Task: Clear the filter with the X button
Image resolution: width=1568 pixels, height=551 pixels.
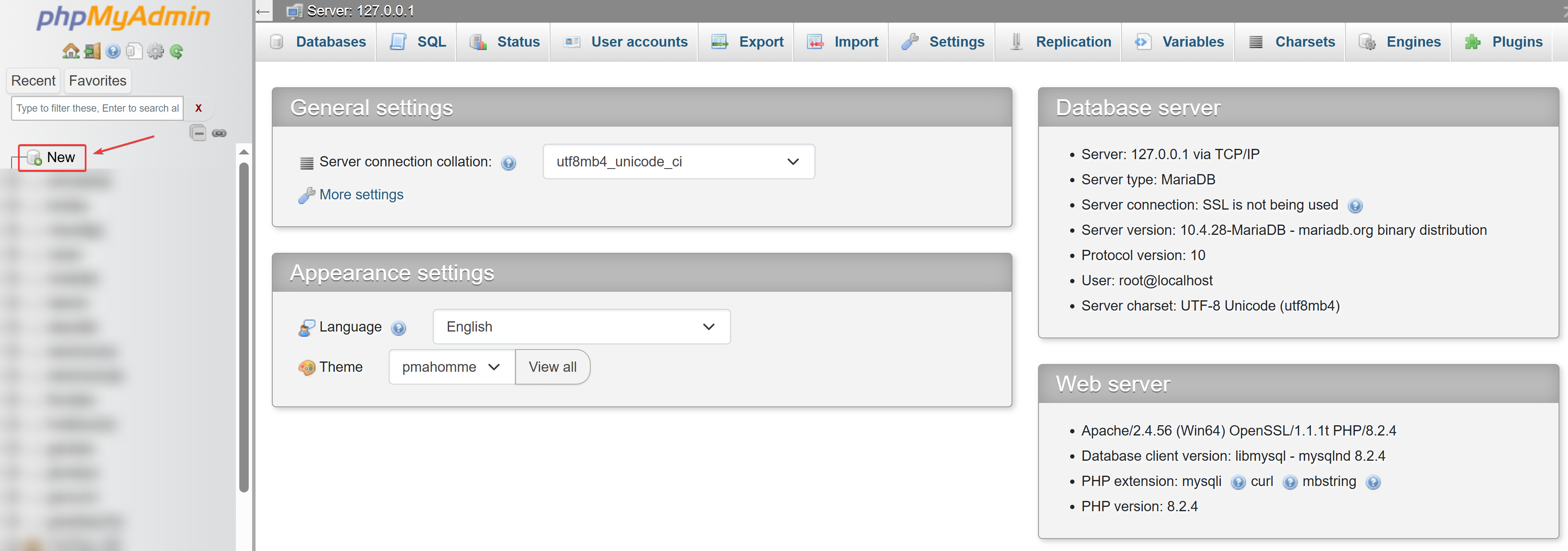Action: click(x=199, y=108)
